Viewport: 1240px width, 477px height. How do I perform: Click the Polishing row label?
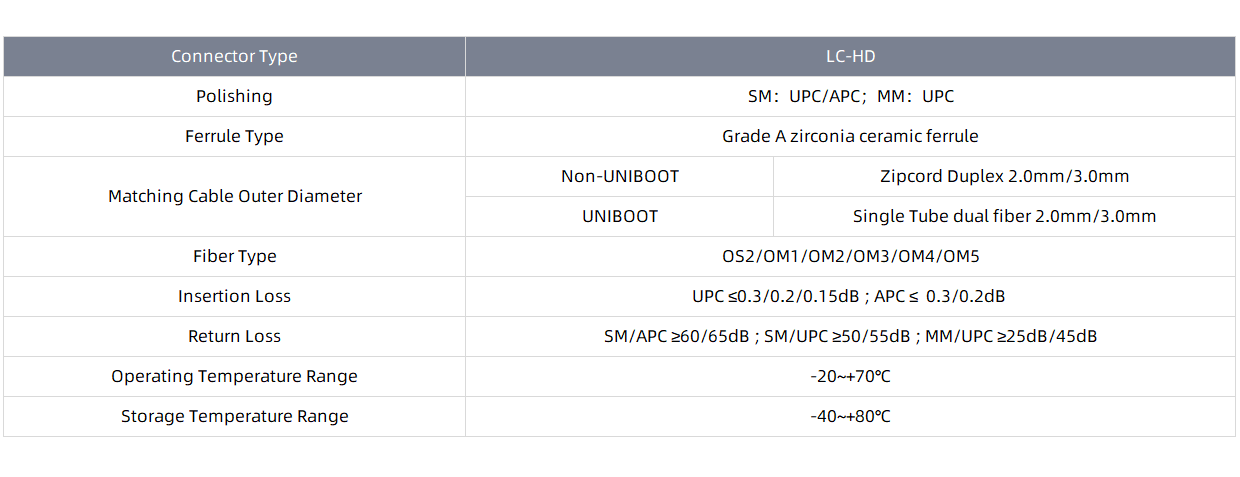234,96
